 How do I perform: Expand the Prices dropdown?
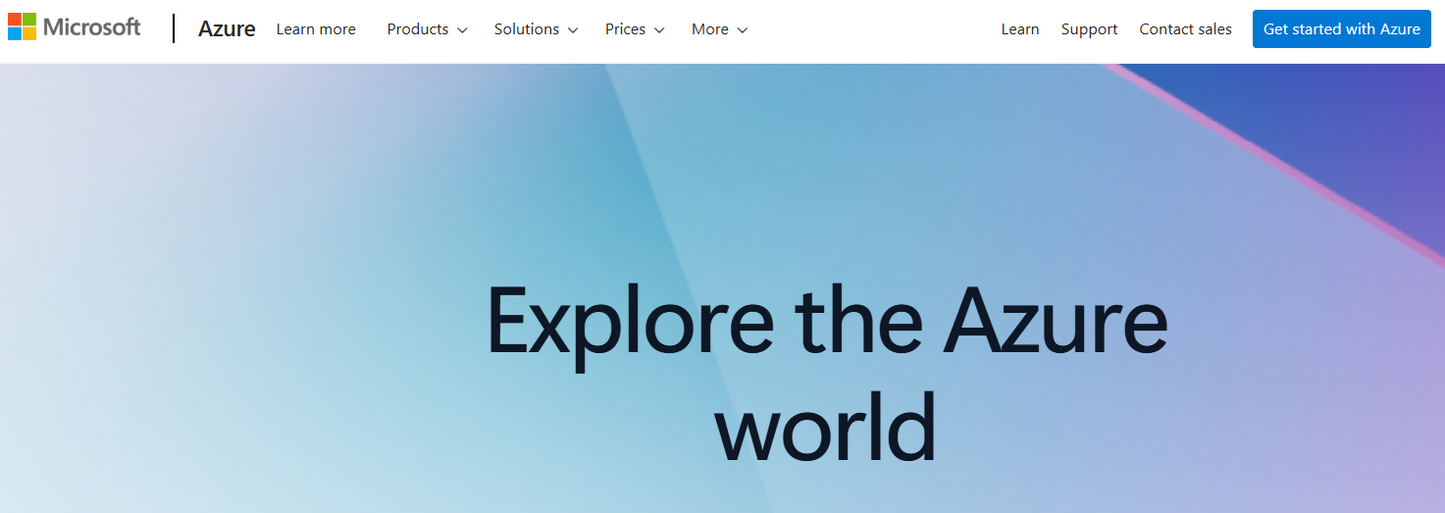625,29
